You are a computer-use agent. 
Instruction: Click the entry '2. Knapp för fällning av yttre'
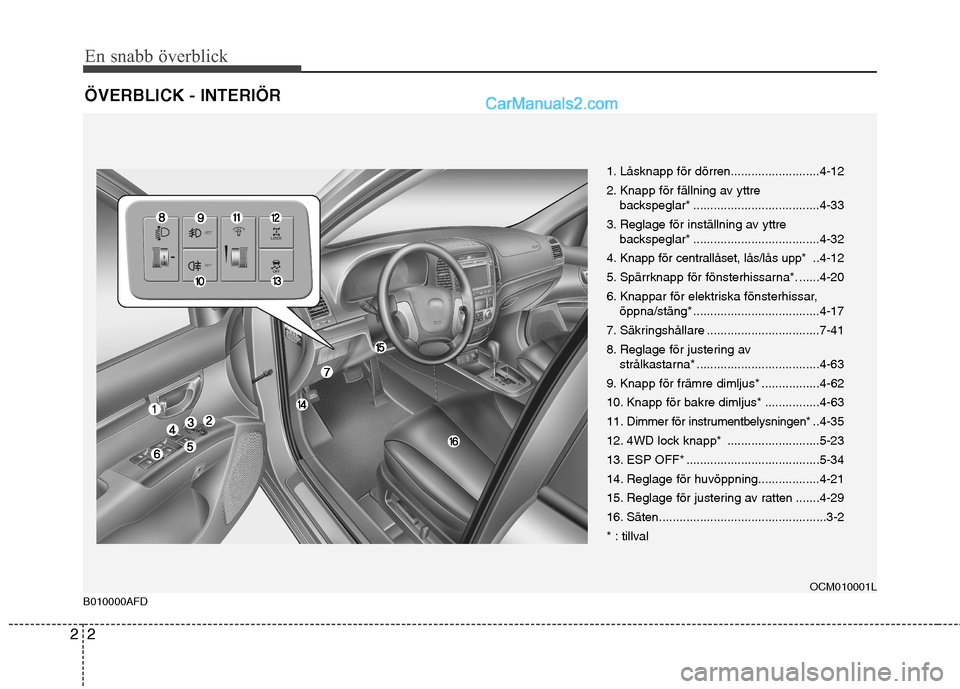tap(683, 190)
